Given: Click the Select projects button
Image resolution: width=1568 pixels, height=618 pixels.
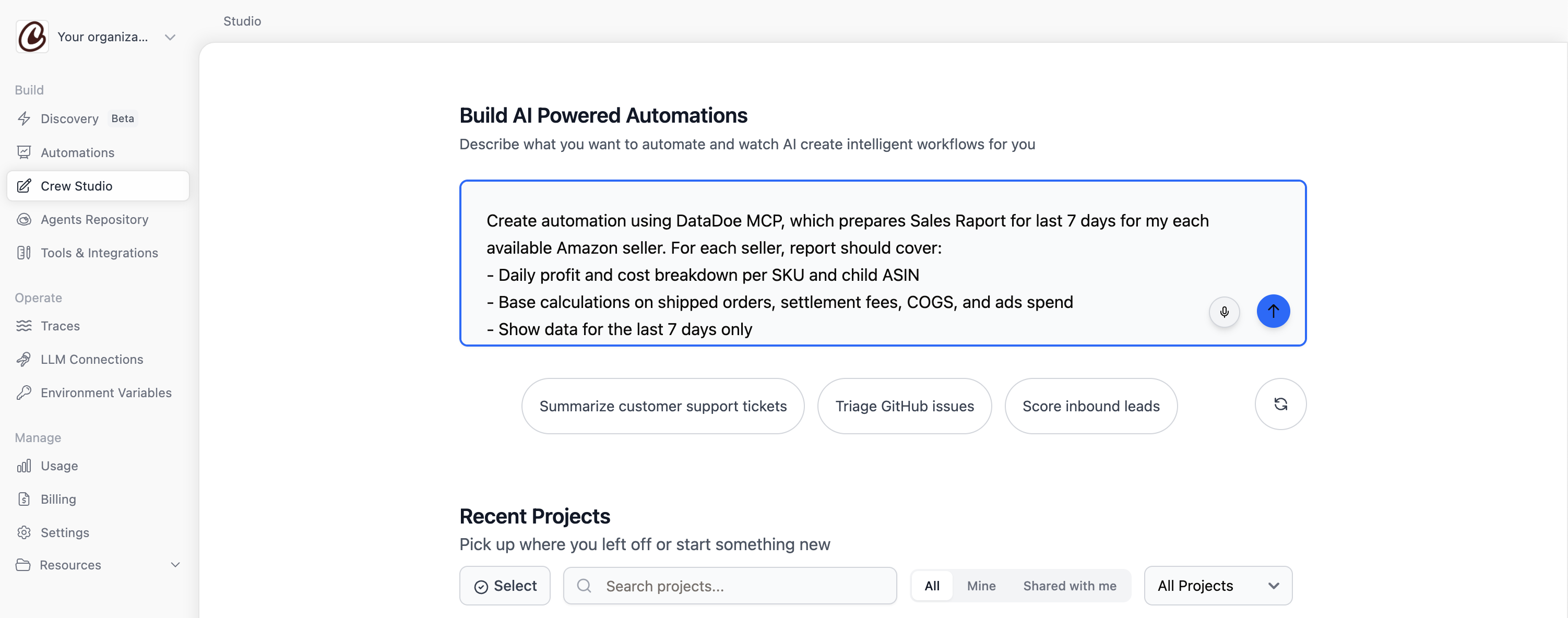Looking at the screenshot, I should tap(505, 586).
